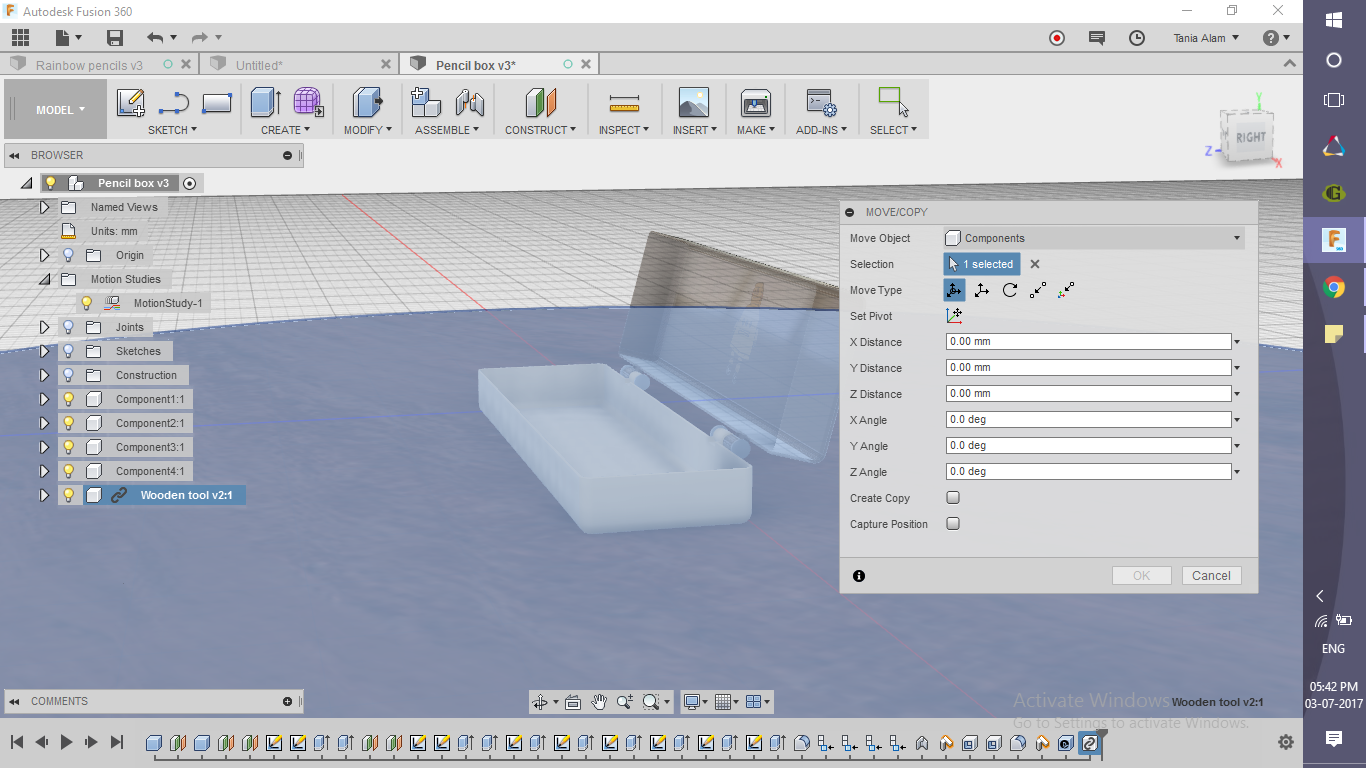This screenshot has width=1366, height=768.
Task: Switch to Untitled* tab
Action: tap(259, 65)
